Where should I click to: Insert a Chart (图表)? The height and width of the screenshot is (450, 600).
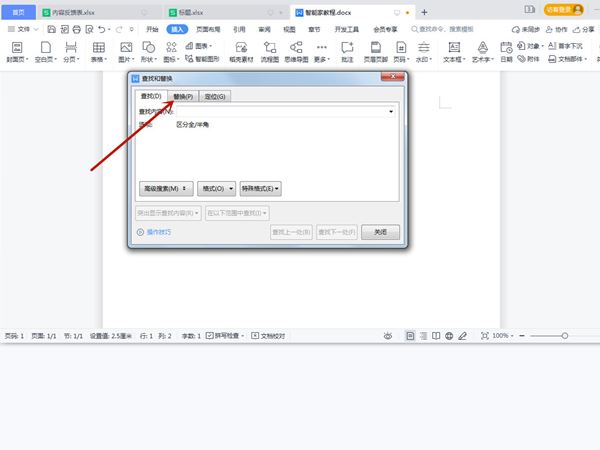pos(199,46)
